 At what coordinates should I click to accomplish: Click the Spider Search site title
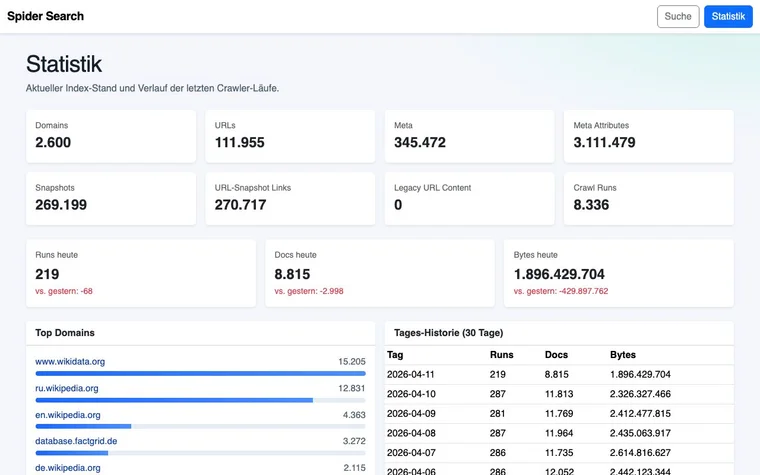point(46,16)
